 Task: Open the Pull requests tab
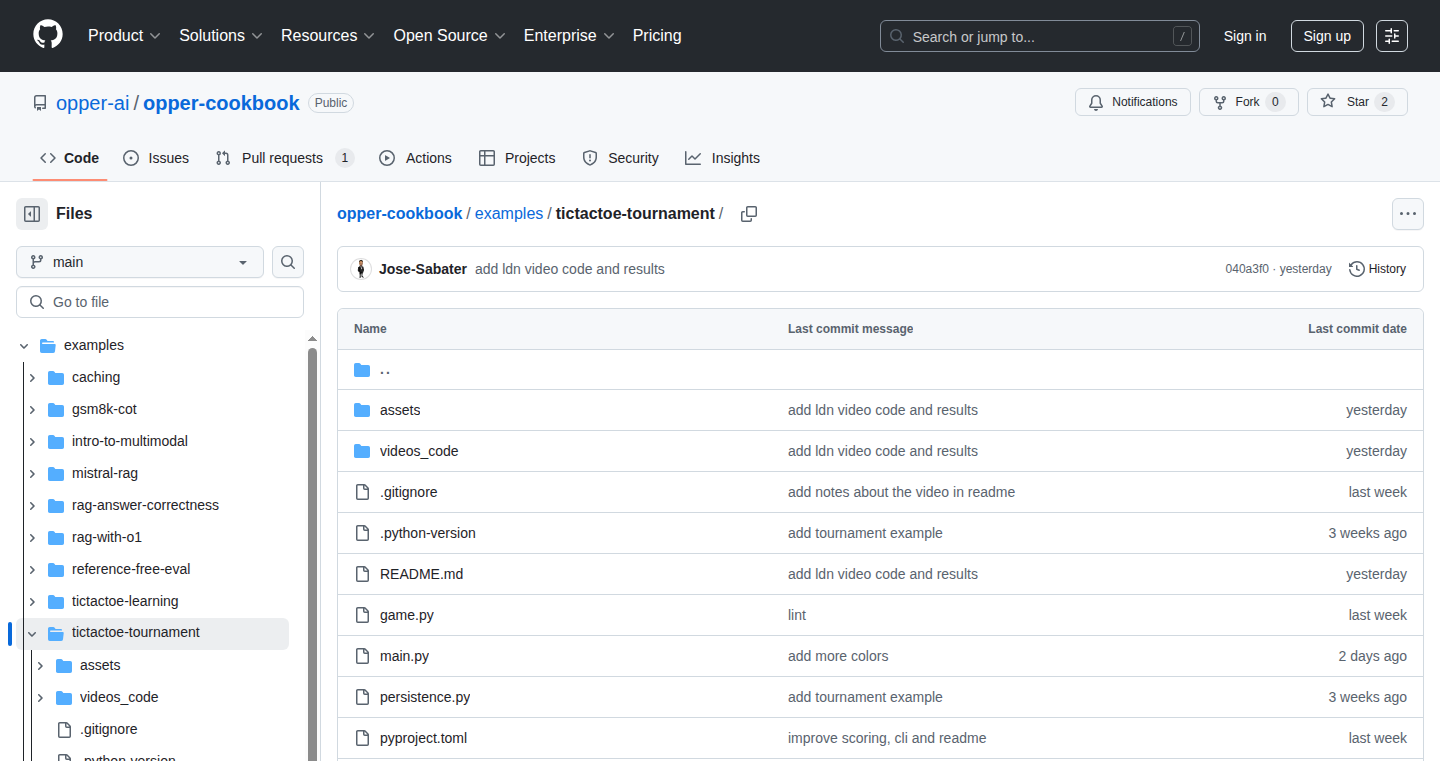pos(285,158)
